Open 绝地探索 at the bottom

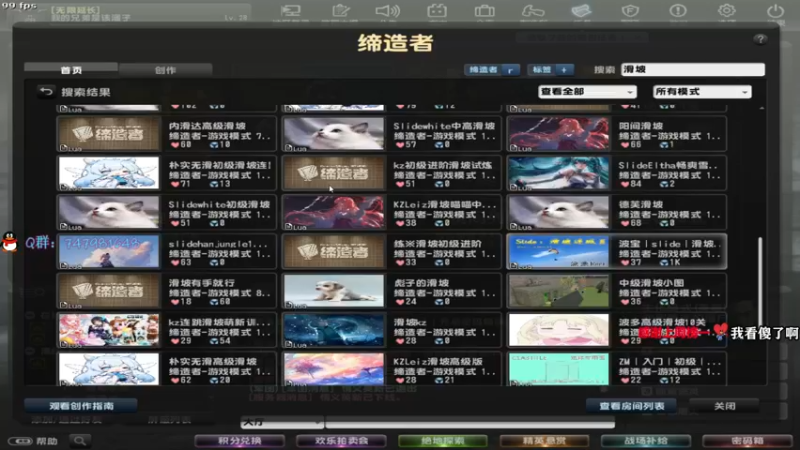(x=443, y=441)
